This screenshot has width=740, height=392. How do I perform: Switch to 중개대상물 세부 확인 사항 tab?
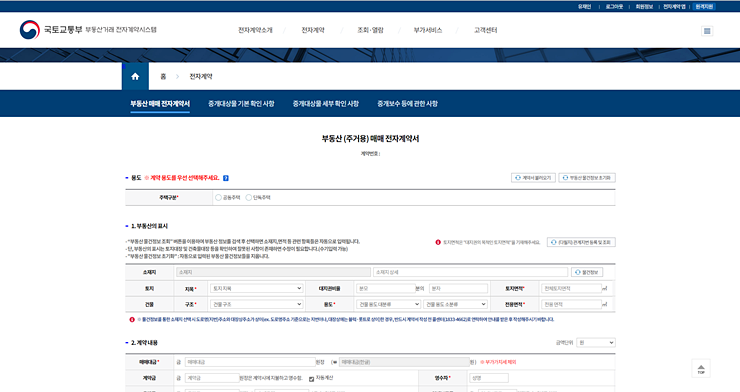(x=326, y=104)
